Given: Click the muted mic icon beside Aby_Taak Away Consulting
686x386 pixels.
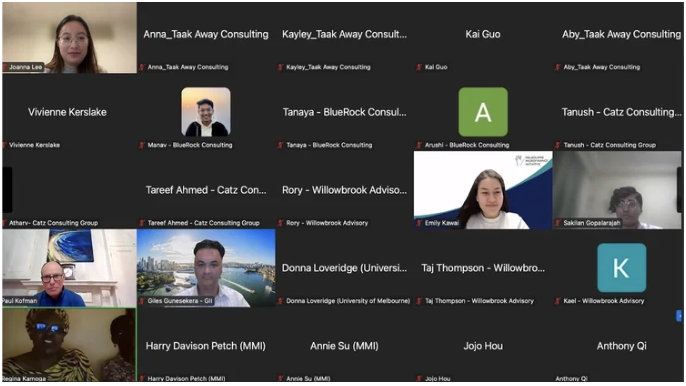Looking at the screenshot, I should tap(558, 67).
